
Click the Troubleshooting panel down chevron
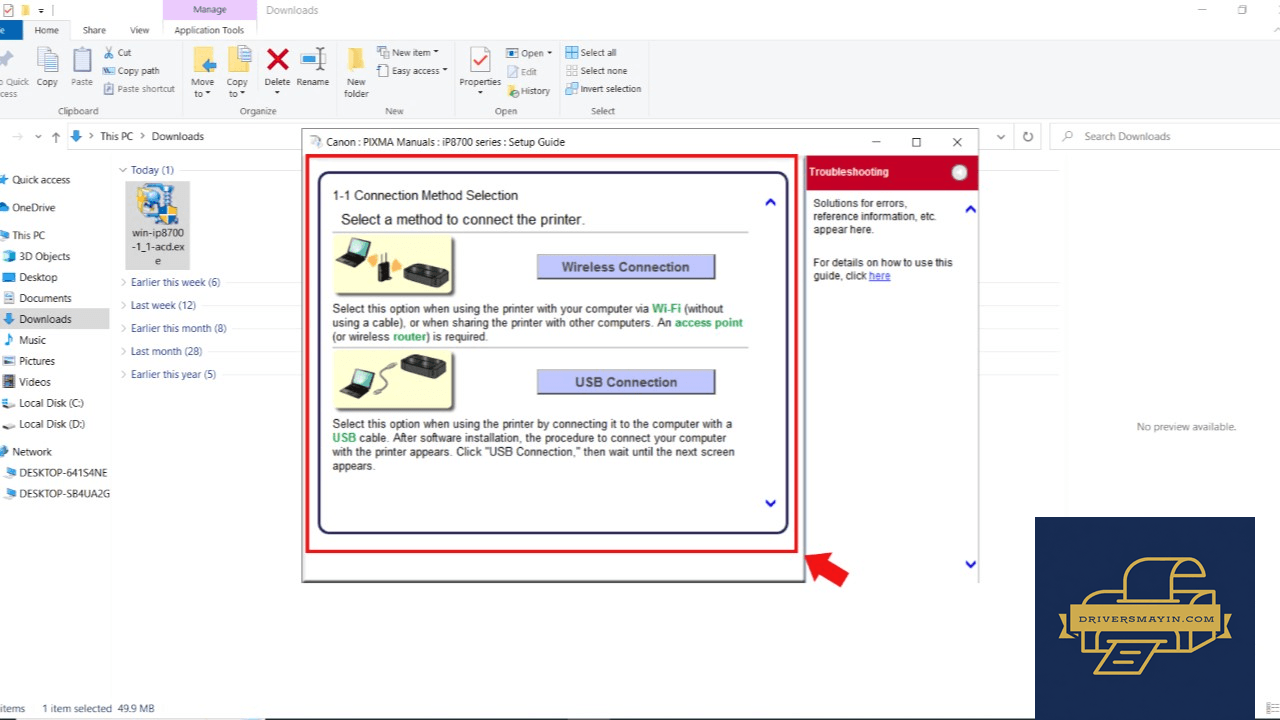tap(970, 564)
